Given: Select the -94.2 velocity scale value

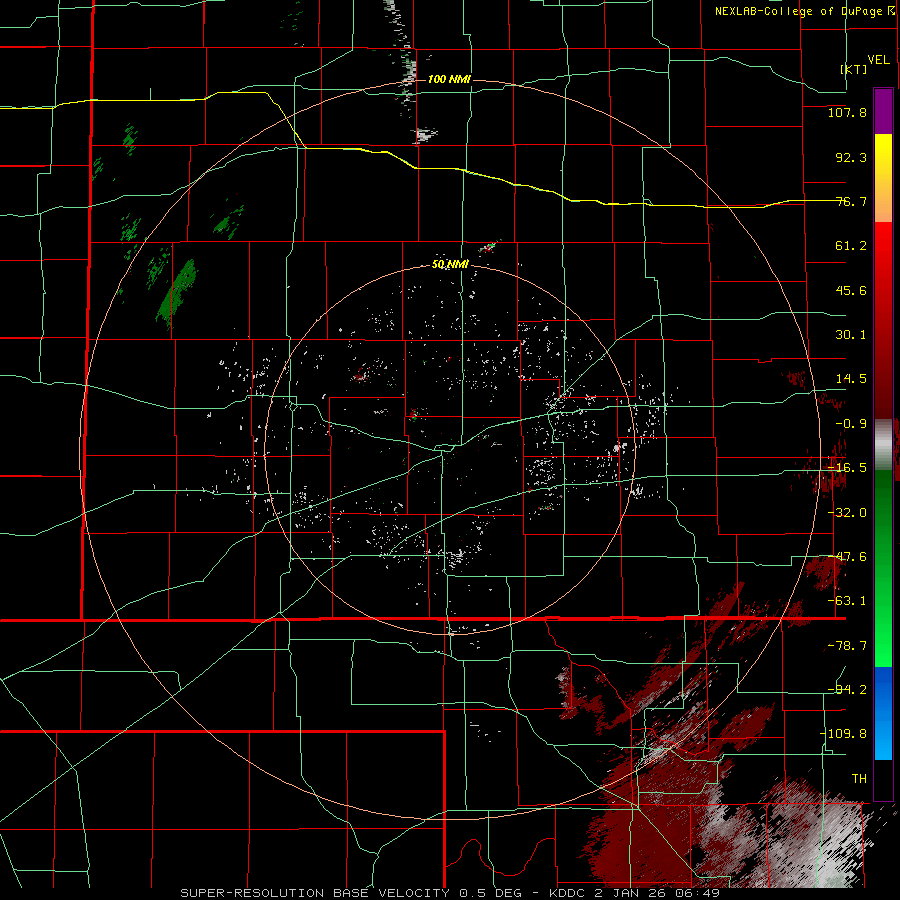Looking at the screenshot, I should click(x=847, y=689).
